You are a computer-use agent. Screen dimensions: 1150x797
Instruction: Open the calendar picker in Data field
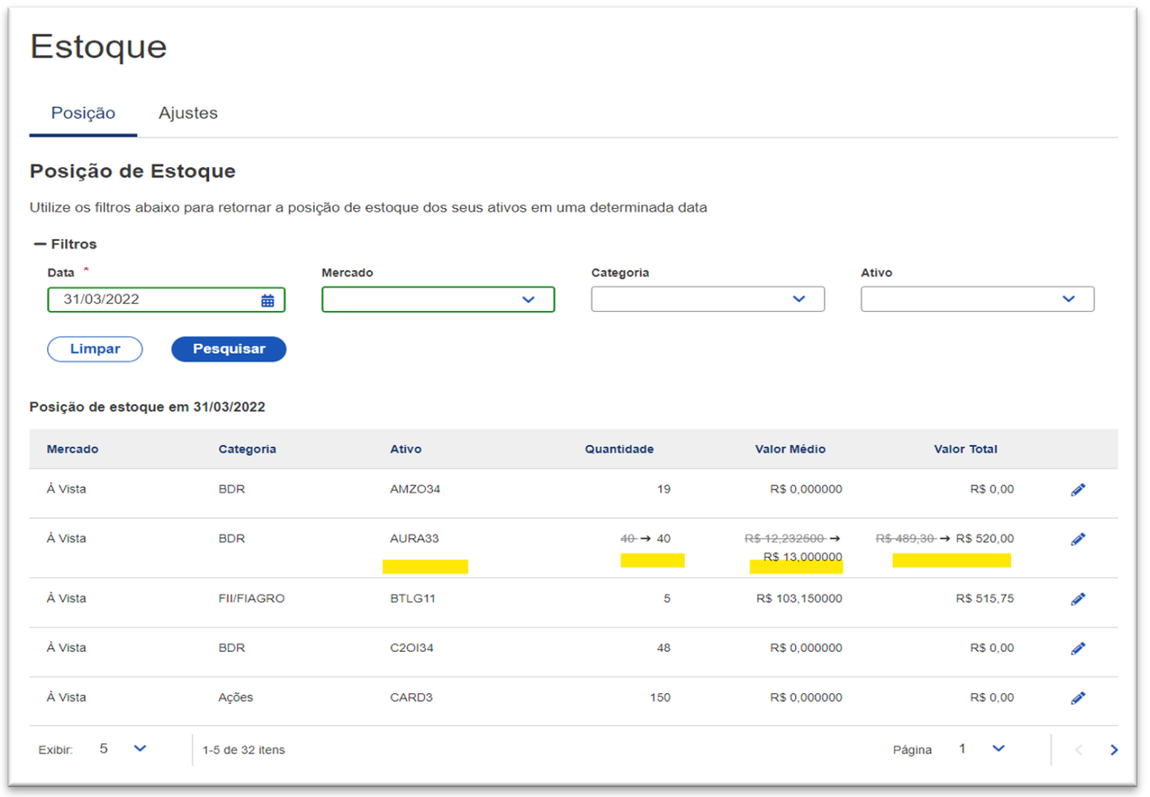pos(267,300)
